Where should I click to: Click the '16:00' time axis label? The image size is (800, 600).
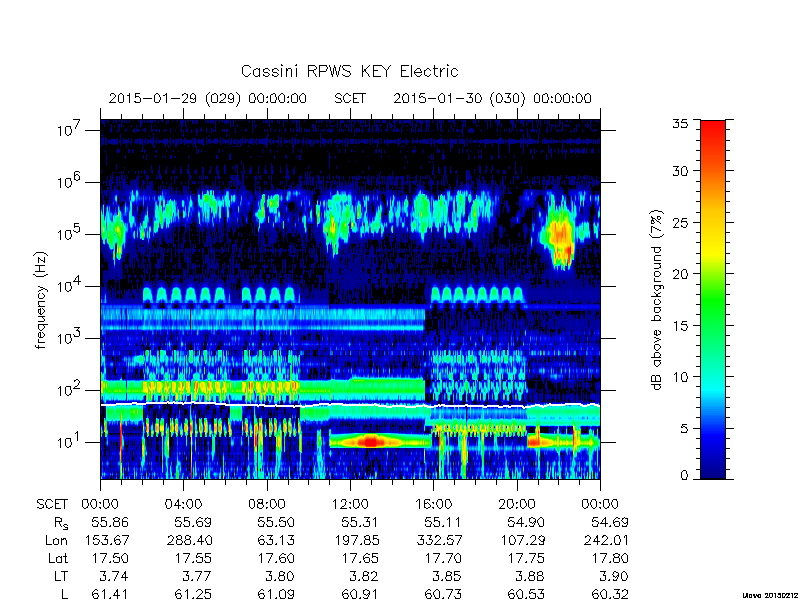point(433,505)
